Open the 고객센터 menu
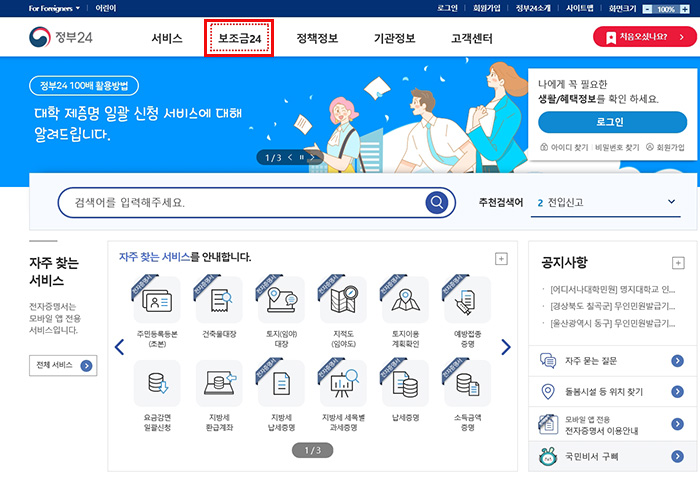Image resolution: width=700 pixels, height=480 pixels. click(472, 38)
